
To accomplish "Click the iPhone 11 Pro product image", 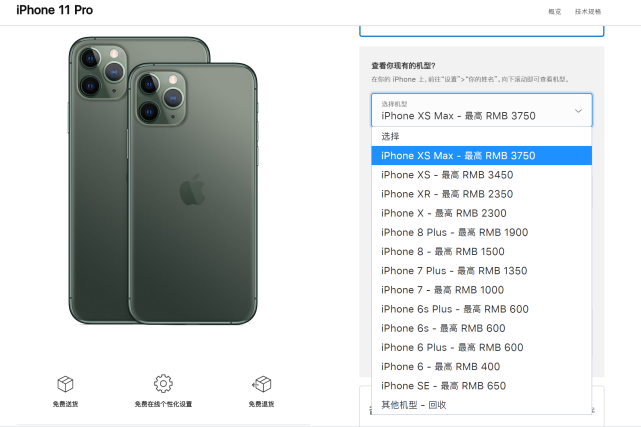I will [163, 181].
